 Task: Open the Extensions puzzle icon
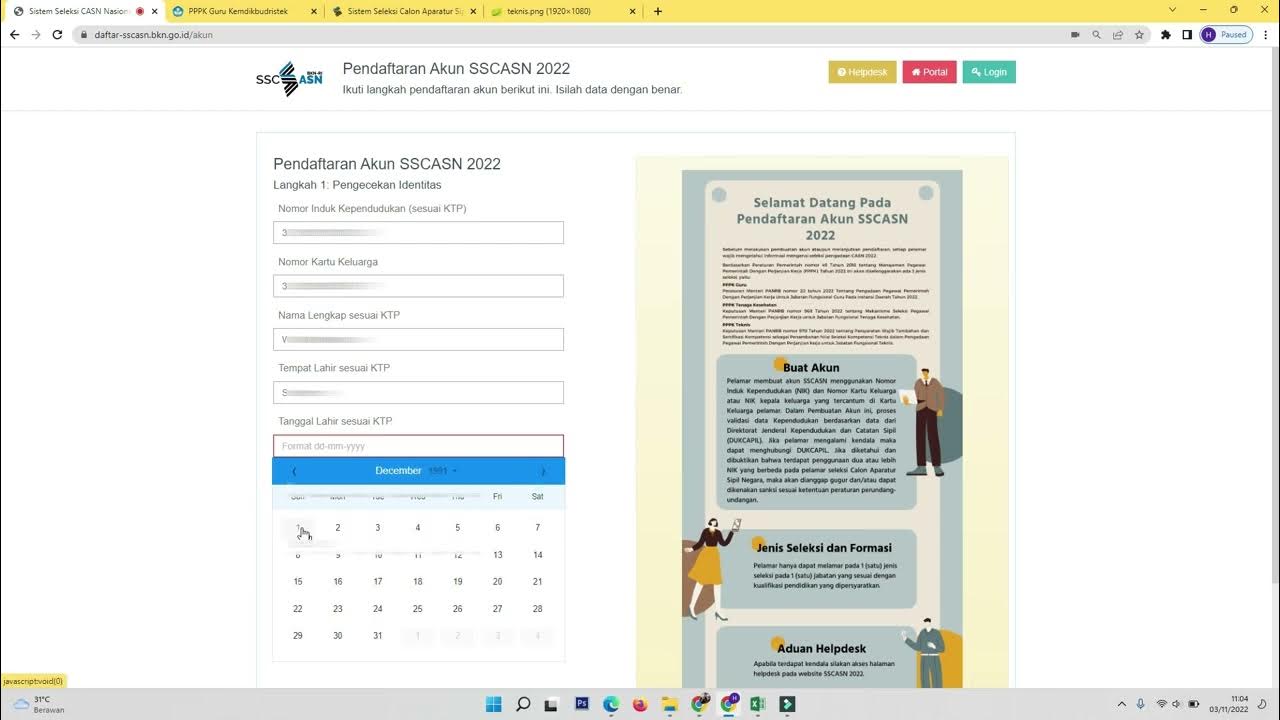click(1166, 34)
